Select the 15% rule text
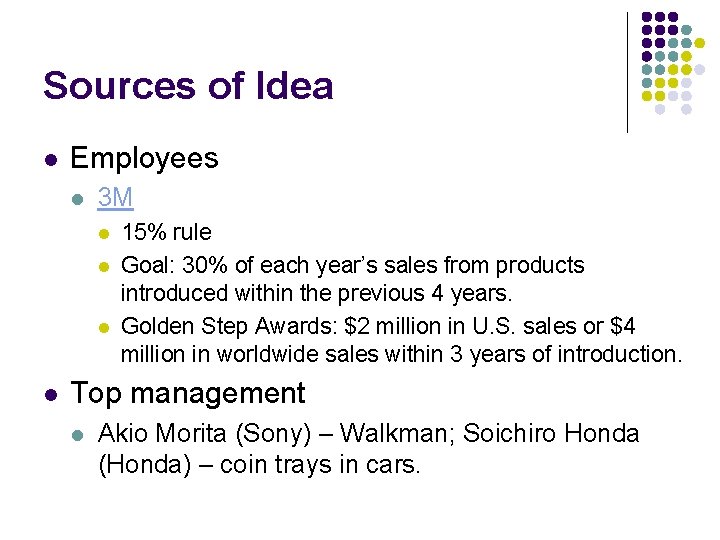720x540 pixels. 166,233
